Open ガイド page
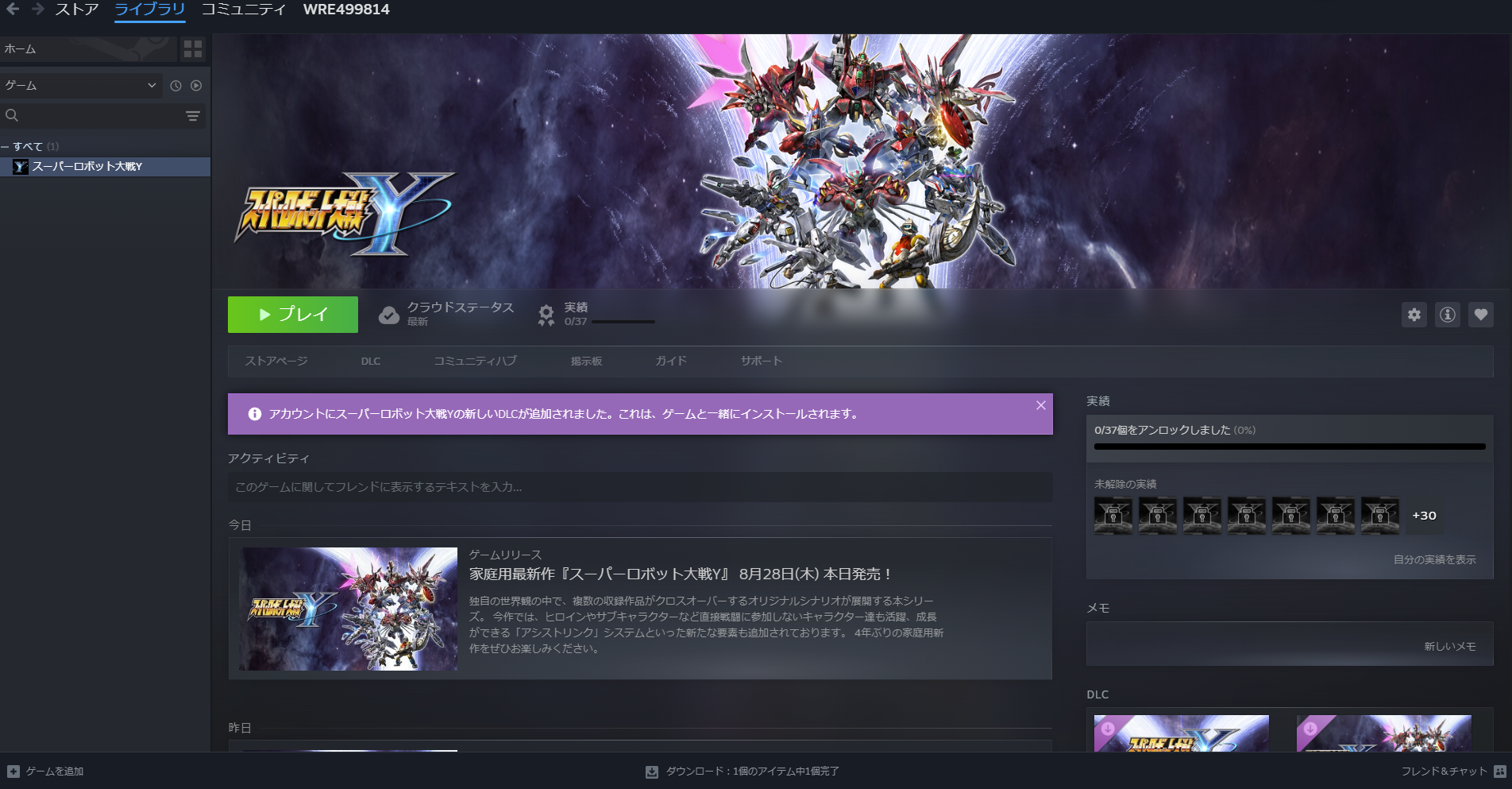Viewport: 1512px width, 789px height. (x=671, y=361)
